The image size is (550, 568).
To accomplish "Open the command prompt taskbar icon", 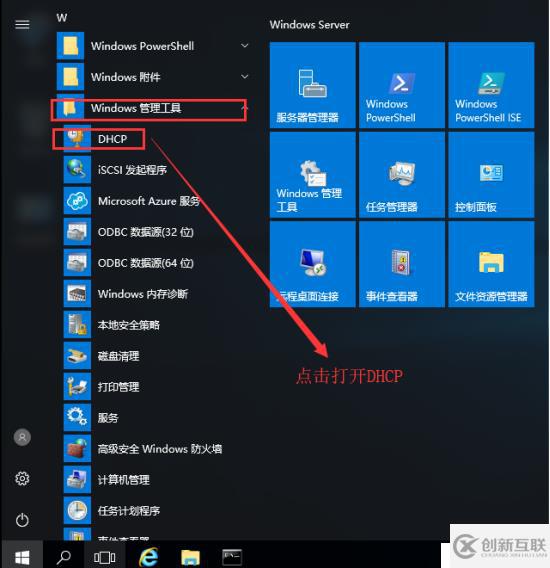I will pos(232,557).
